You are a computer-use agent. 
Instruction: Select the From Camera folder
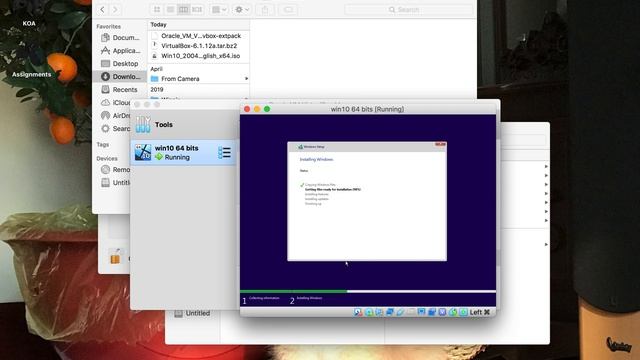(x=198, y=79)
